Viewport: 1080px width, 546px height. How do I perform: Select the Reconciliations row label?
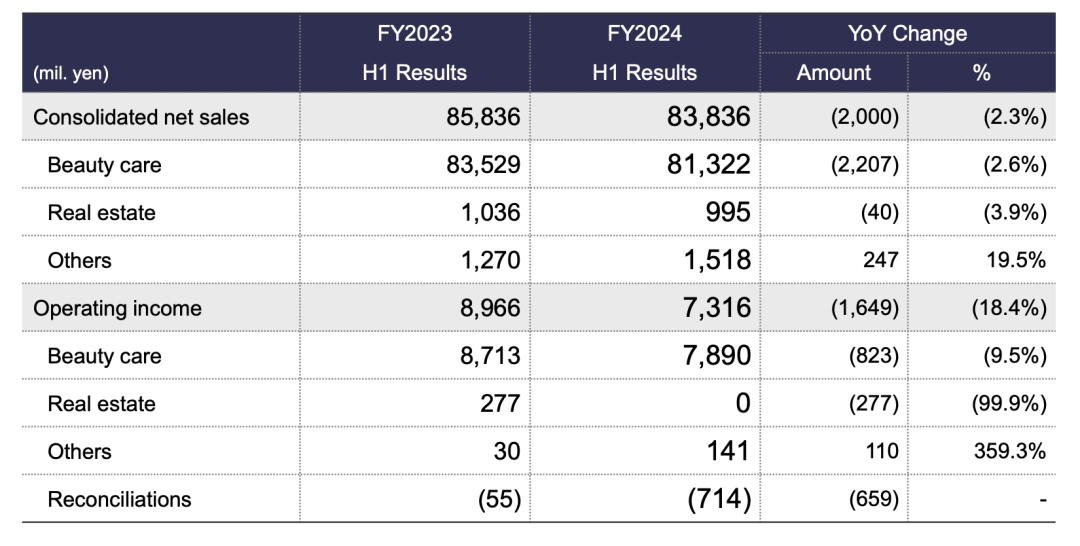119,498
